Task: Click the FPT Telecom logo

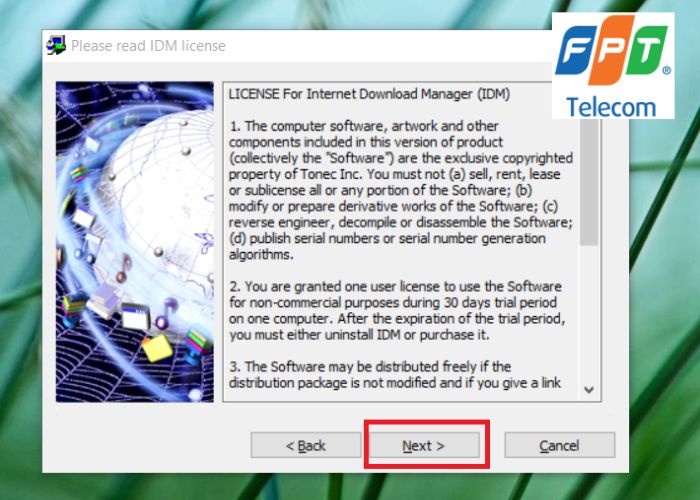Action: [613, 66]
